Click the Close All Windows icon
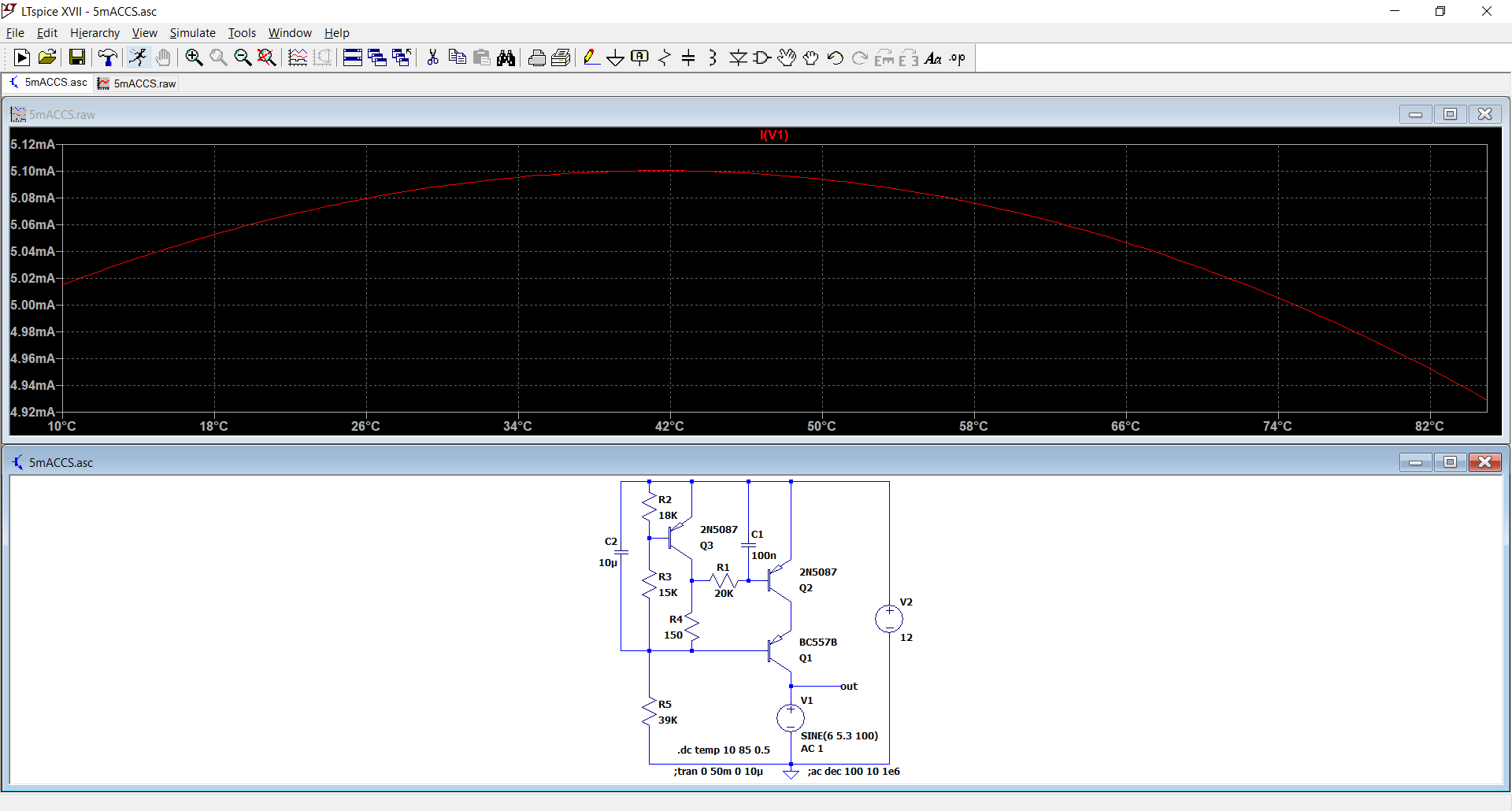The height and width of the screenshot is (811, 1512). 402,57
